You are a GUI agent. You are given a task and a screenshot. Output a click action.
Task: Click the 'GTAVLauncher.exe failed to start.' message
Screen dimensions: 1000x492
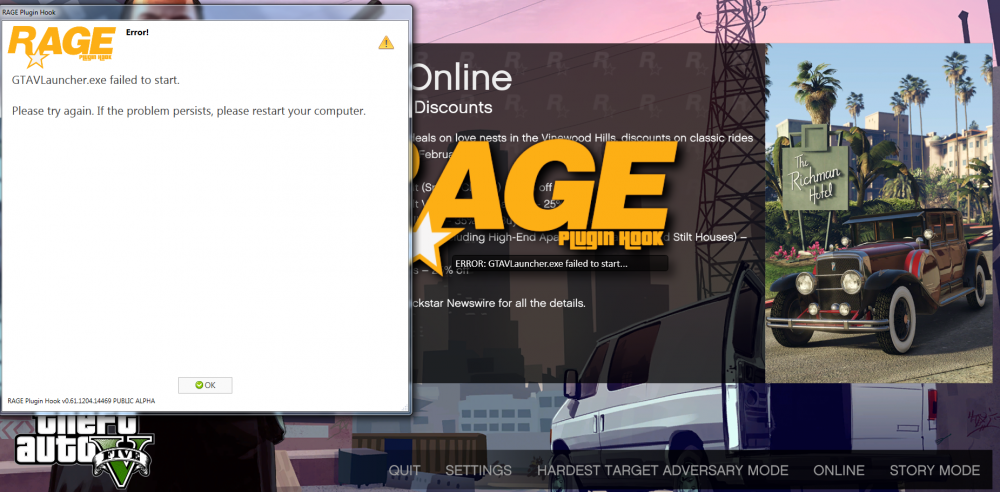click(96, 80)
